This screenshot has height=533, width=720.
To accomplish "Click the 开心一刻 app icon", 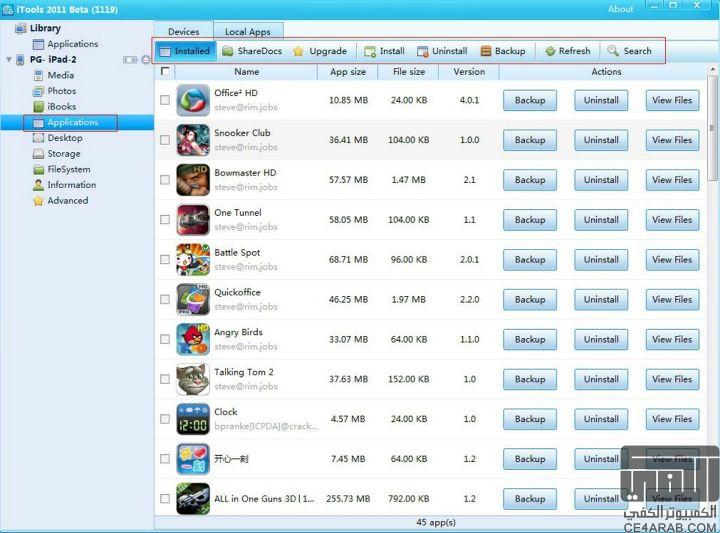I will [x=193, y=459].
